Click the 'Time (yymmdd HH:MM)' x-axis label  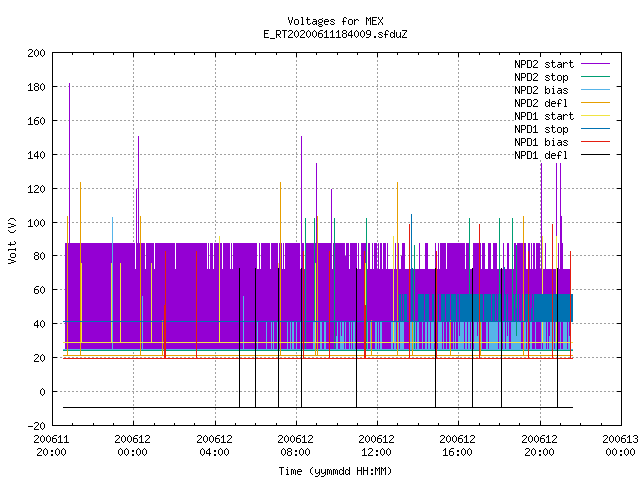(x=335, y=471)
